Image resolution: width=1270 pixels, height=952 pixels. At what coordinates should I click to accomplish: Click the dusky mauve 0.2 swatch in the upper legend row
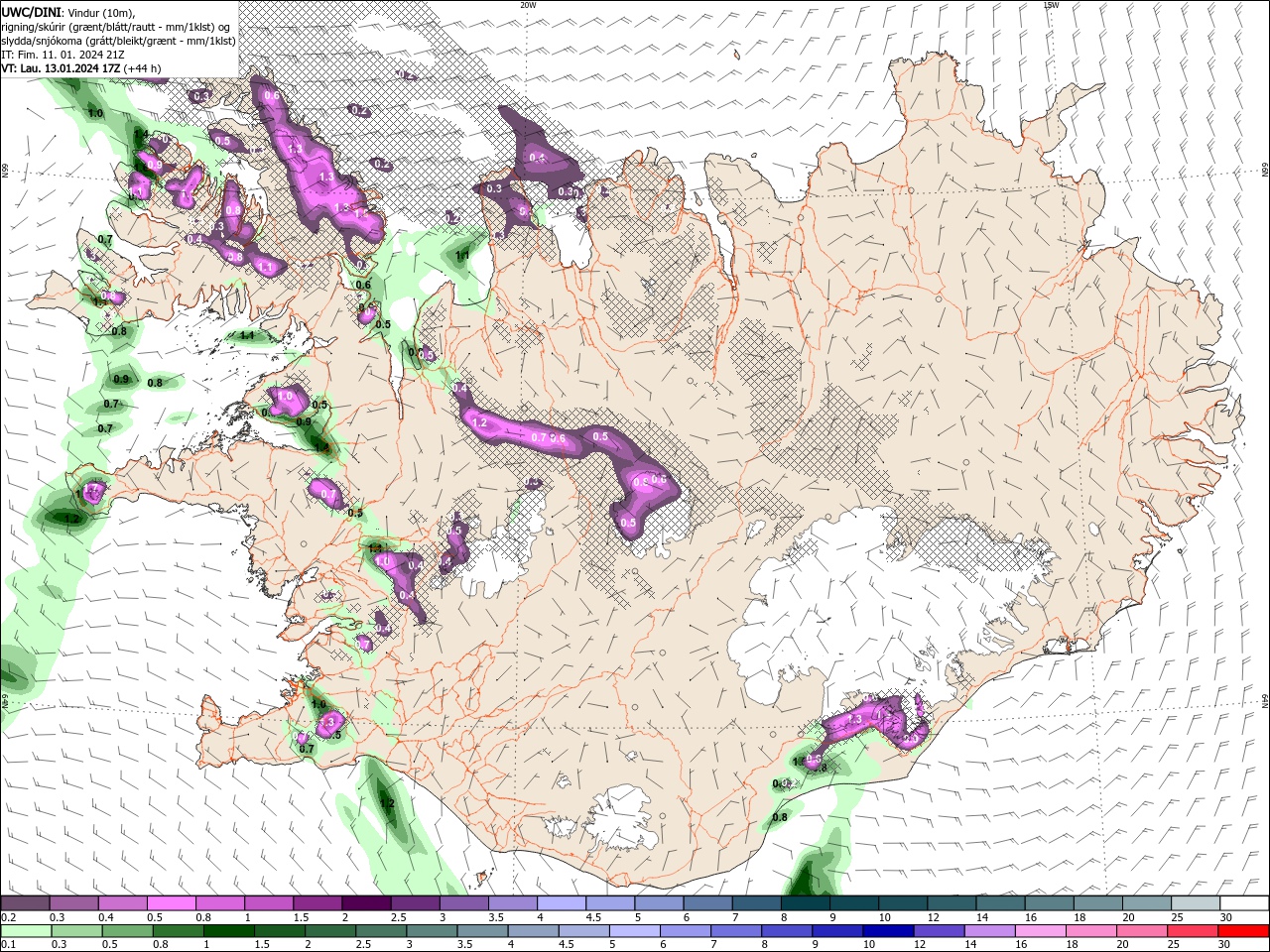tap(25, 903)
